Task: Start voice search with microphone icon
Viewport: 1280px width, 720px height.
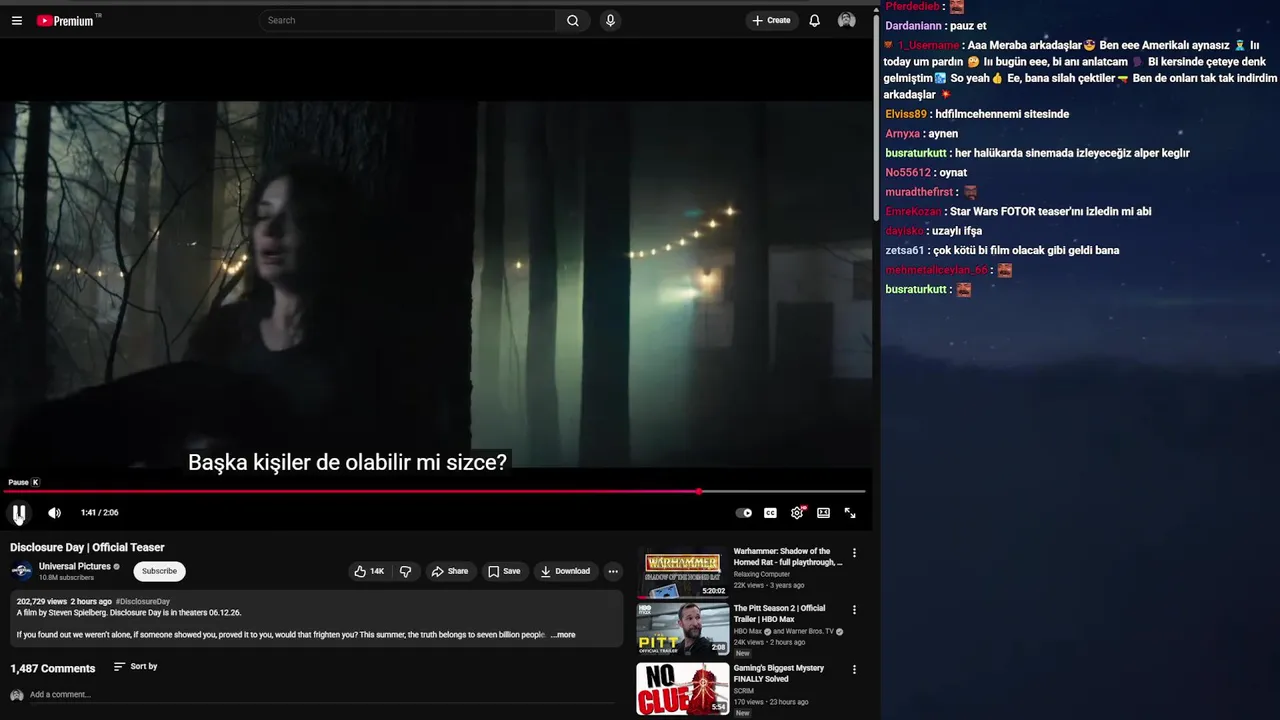Action: point(610,20)
